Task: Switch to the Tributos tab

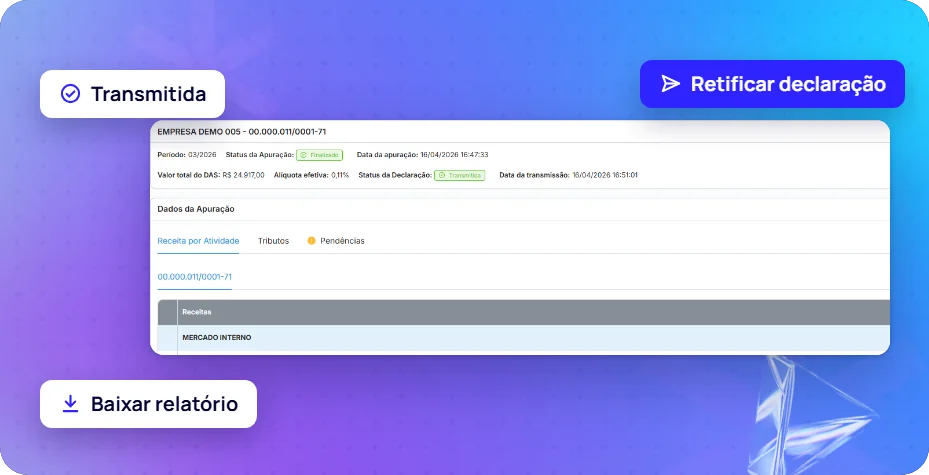Action: [274, 241]
